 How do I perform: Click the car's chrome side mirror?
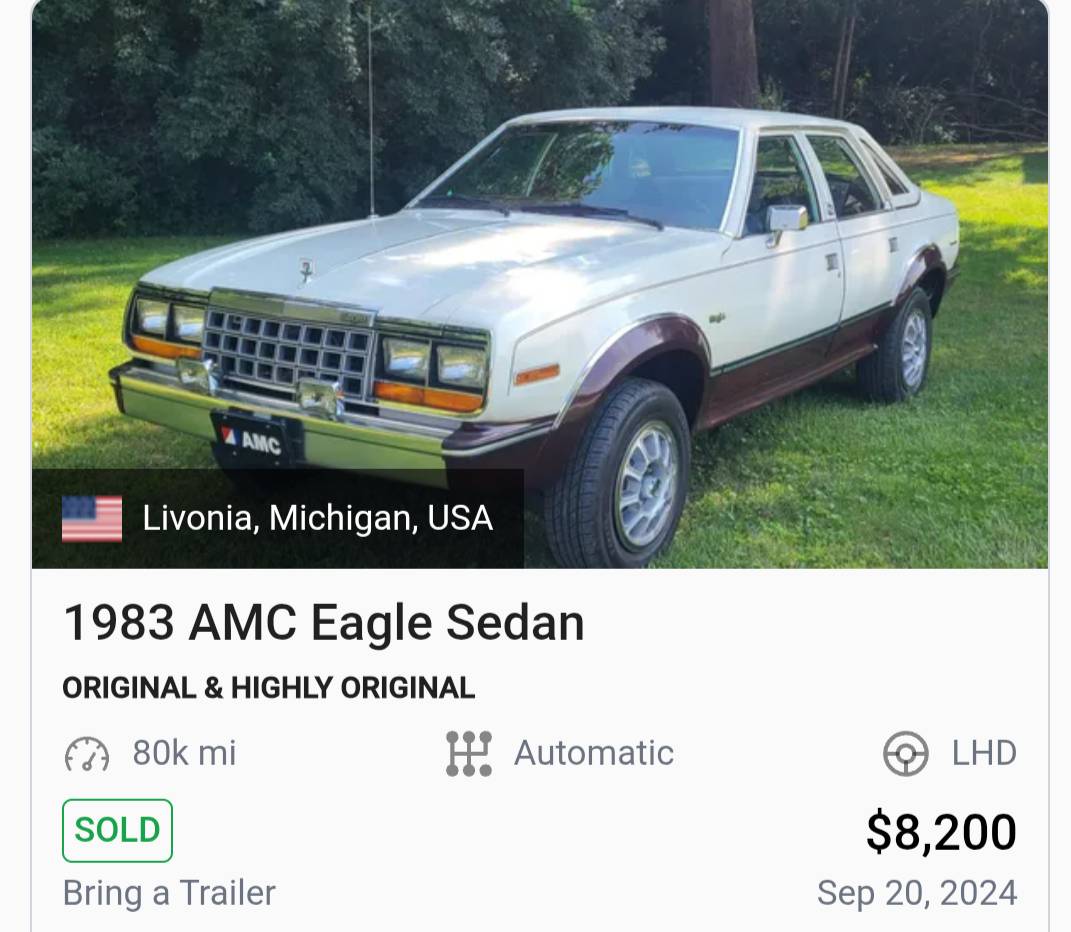pyautogui.click(x=785, y=220)
